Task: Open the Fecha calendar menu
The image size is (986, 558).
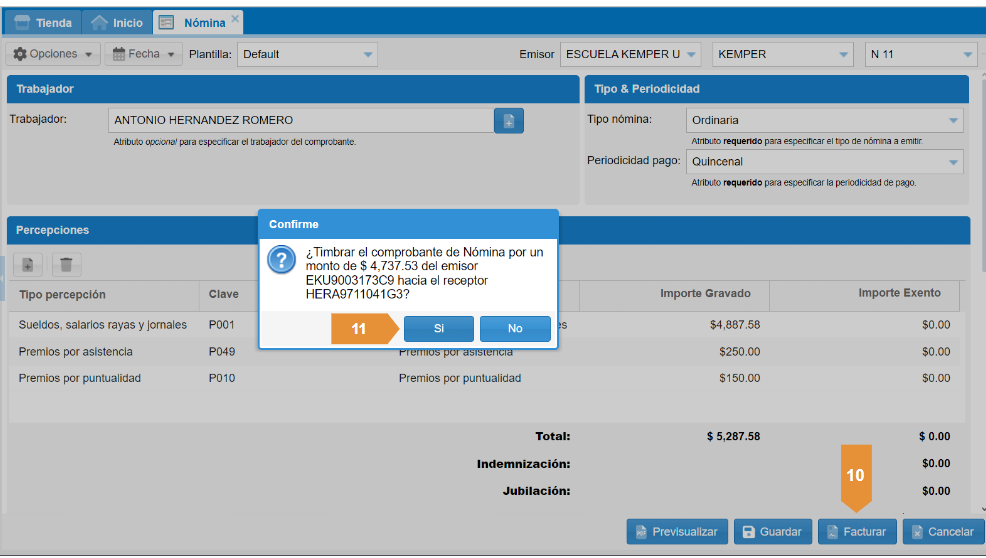Action: tap(143, 54)
